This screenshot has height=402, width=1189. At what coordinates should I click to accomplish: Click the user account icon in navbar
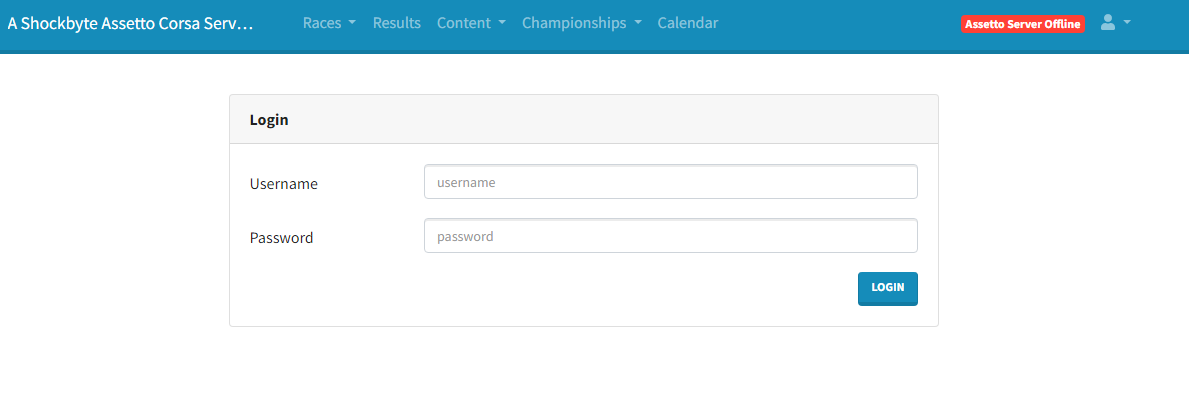(1107, 22)
